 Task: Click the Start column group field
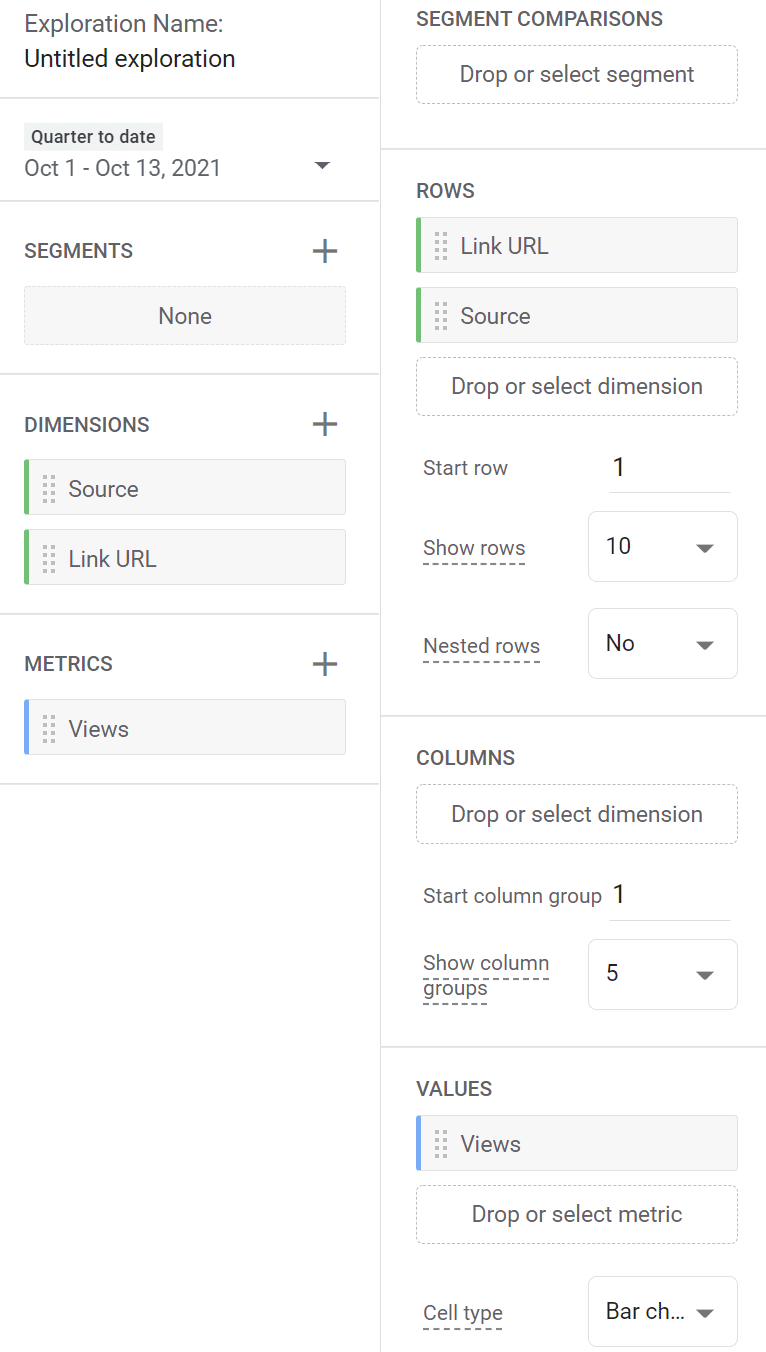point(669,895)
